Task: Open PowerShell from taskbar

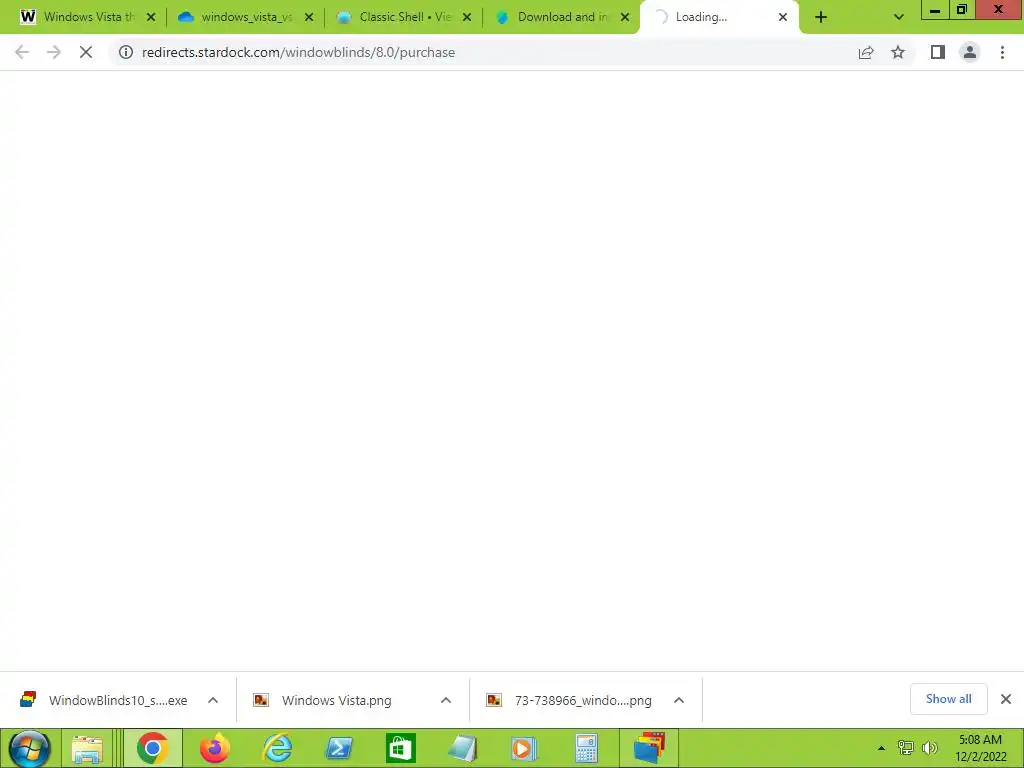Action: pyautogui.click(x=339, y=748)
